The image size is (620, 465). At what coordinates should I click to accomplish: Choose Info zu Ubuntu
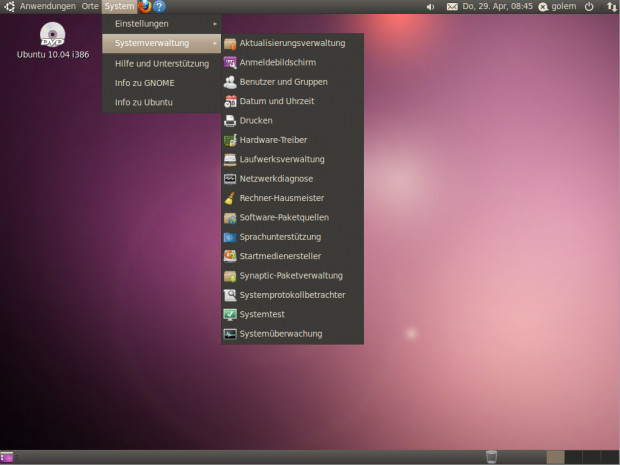143,102
